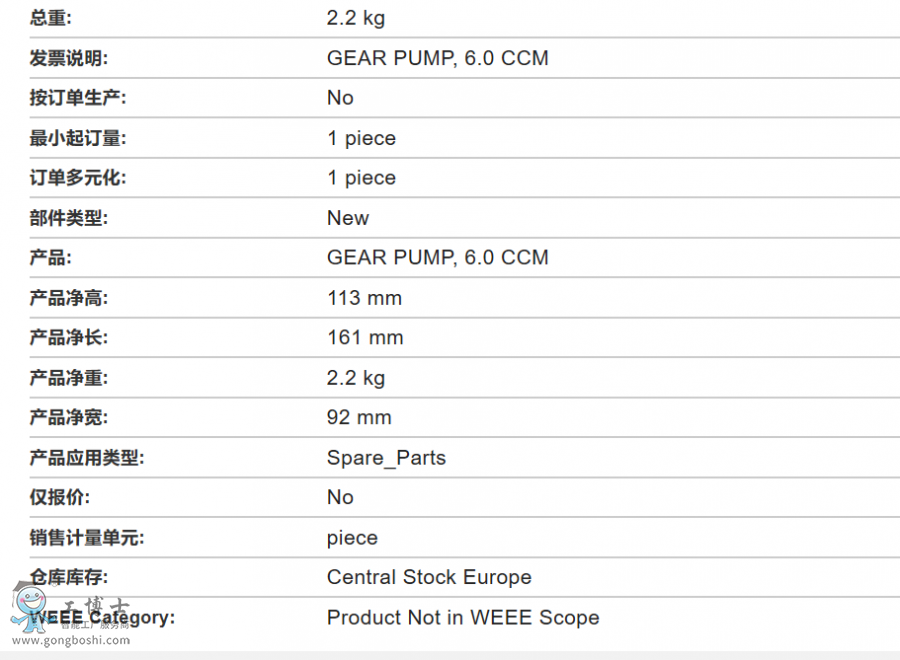Click the 订单多元化 row label
This screenshot has width=900, height=660.
78,177
